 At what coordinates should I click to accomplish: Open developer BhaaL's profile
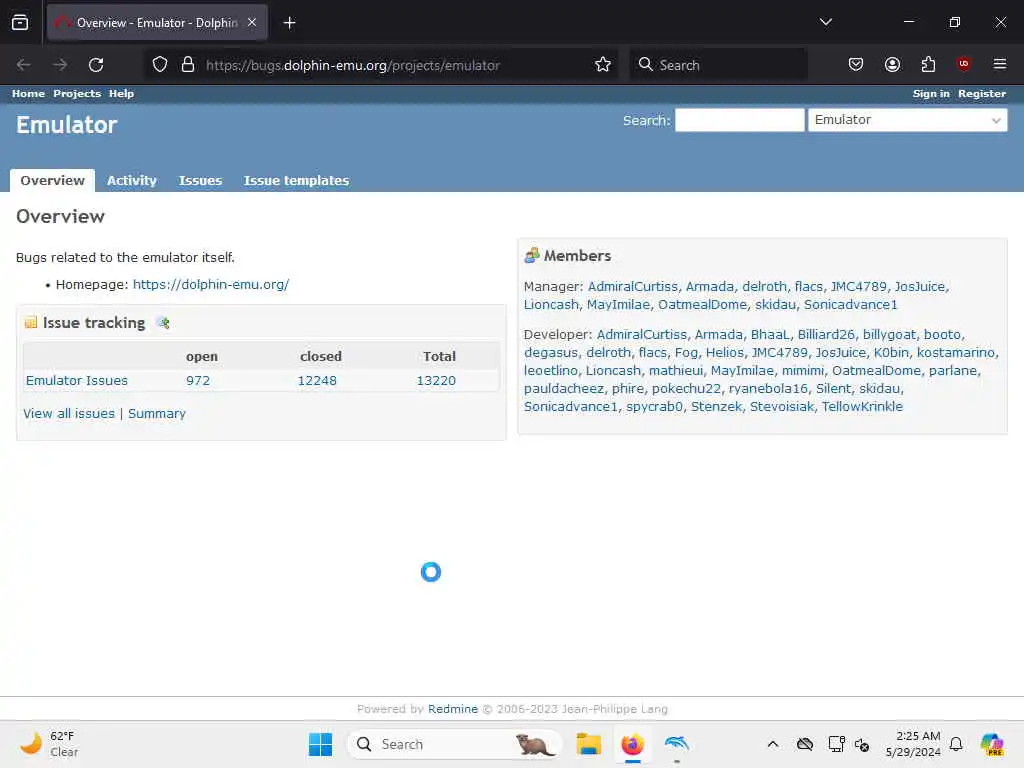(770, 334)
